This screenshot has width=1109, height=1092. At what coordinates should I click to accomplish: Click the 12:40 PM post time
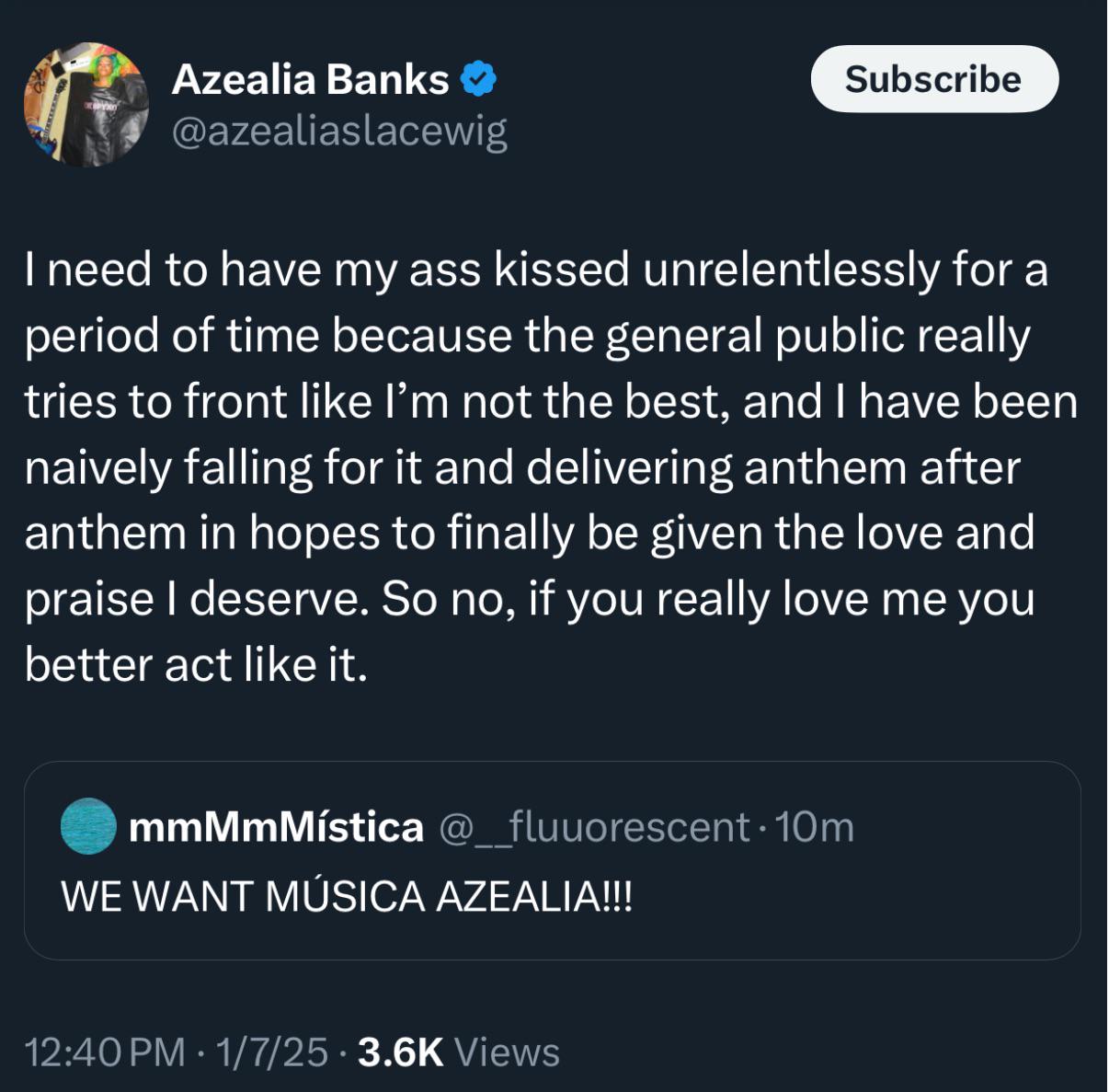[x=105, y=1052]
